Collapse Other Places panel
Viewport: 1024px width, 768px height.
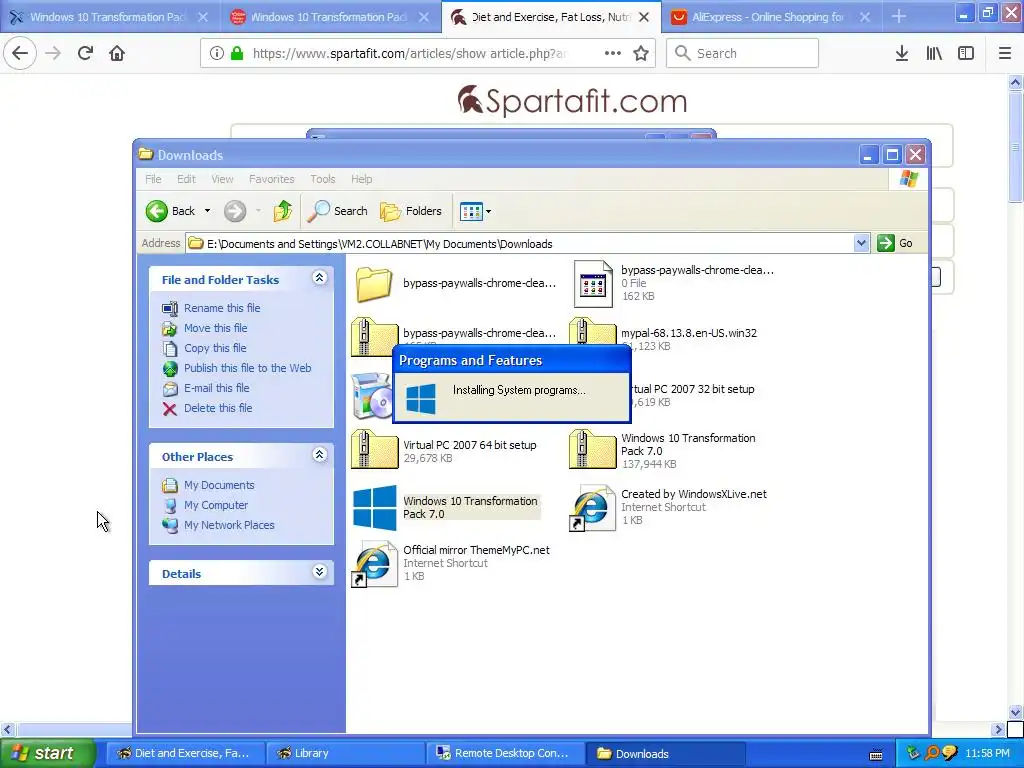pos(319,455)
